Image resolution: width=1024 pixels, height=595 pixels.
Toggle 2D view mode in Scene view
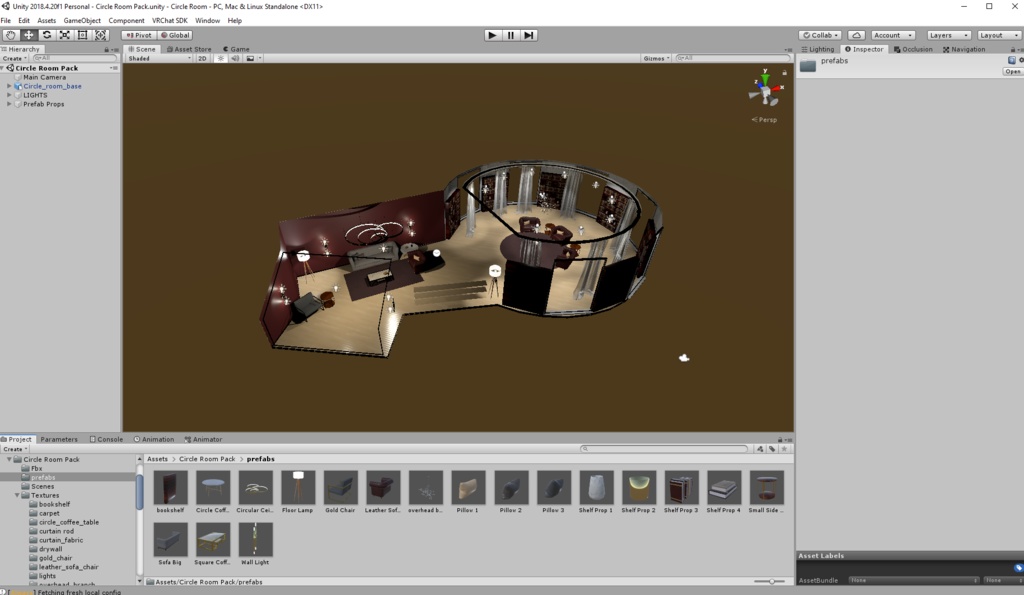point(201,57)
